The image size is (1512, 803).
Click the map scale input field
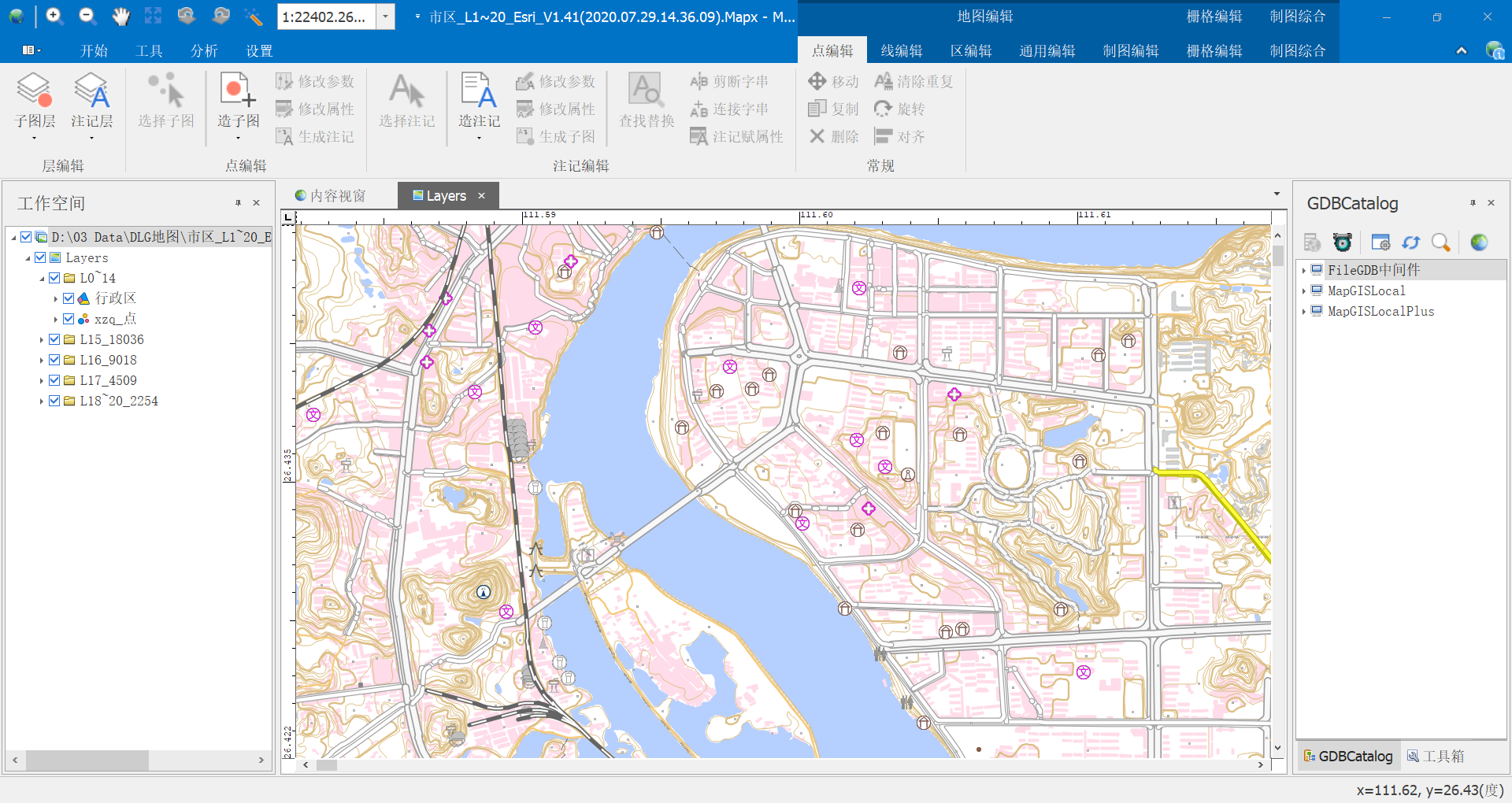point(326,17)
